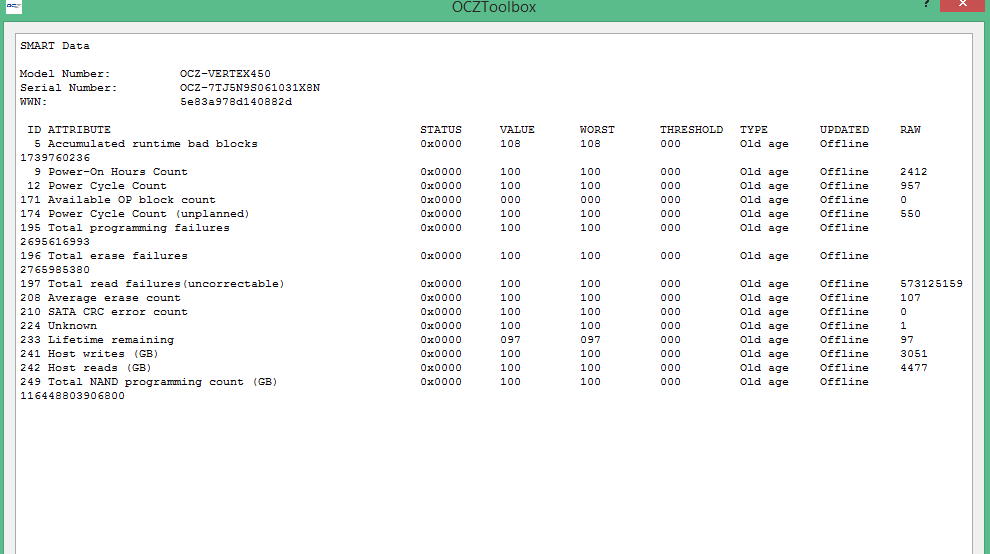Click the 'THRESHOLD' column header

691,129
